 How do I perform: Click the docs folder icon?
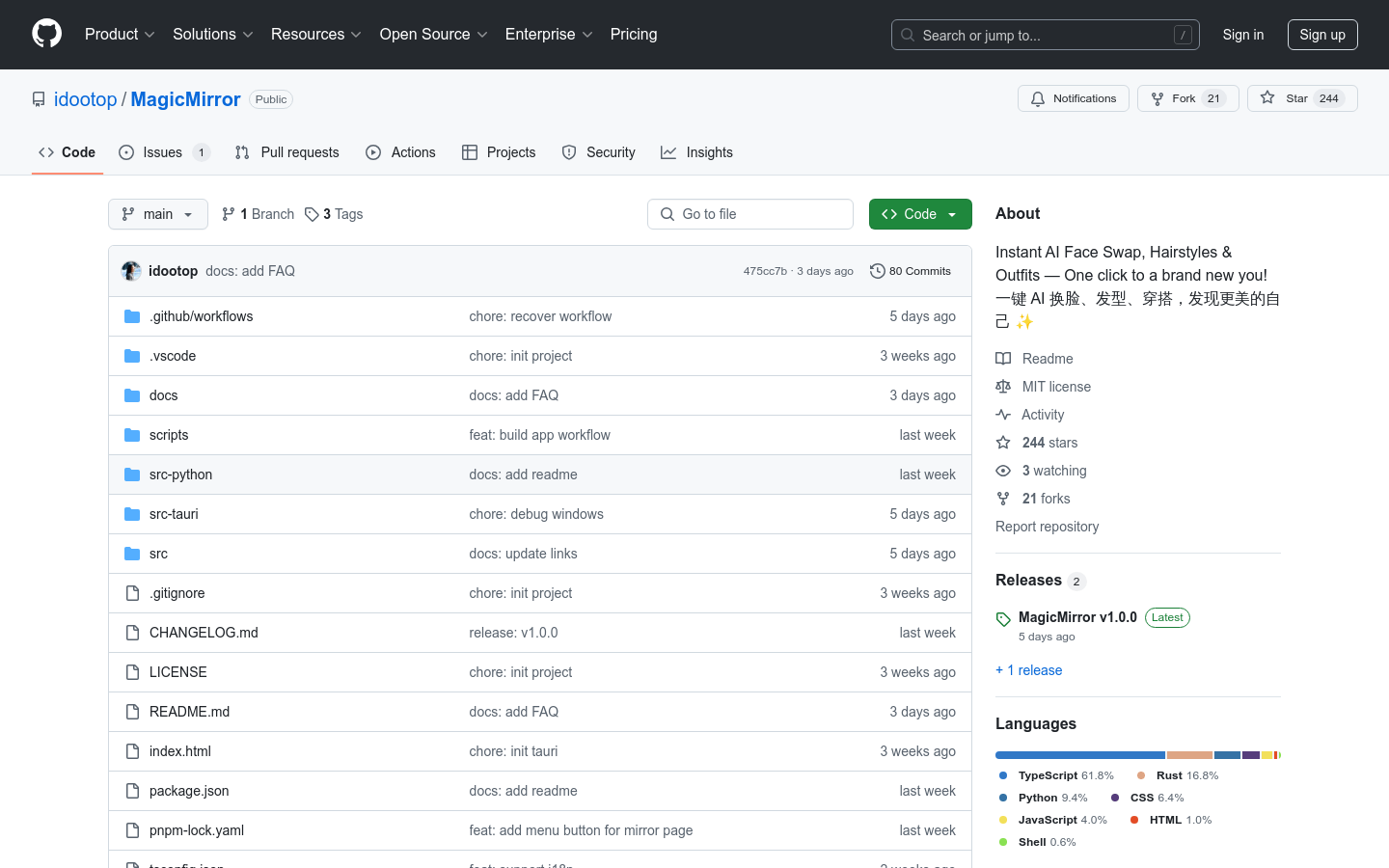(x=132, y=395)
